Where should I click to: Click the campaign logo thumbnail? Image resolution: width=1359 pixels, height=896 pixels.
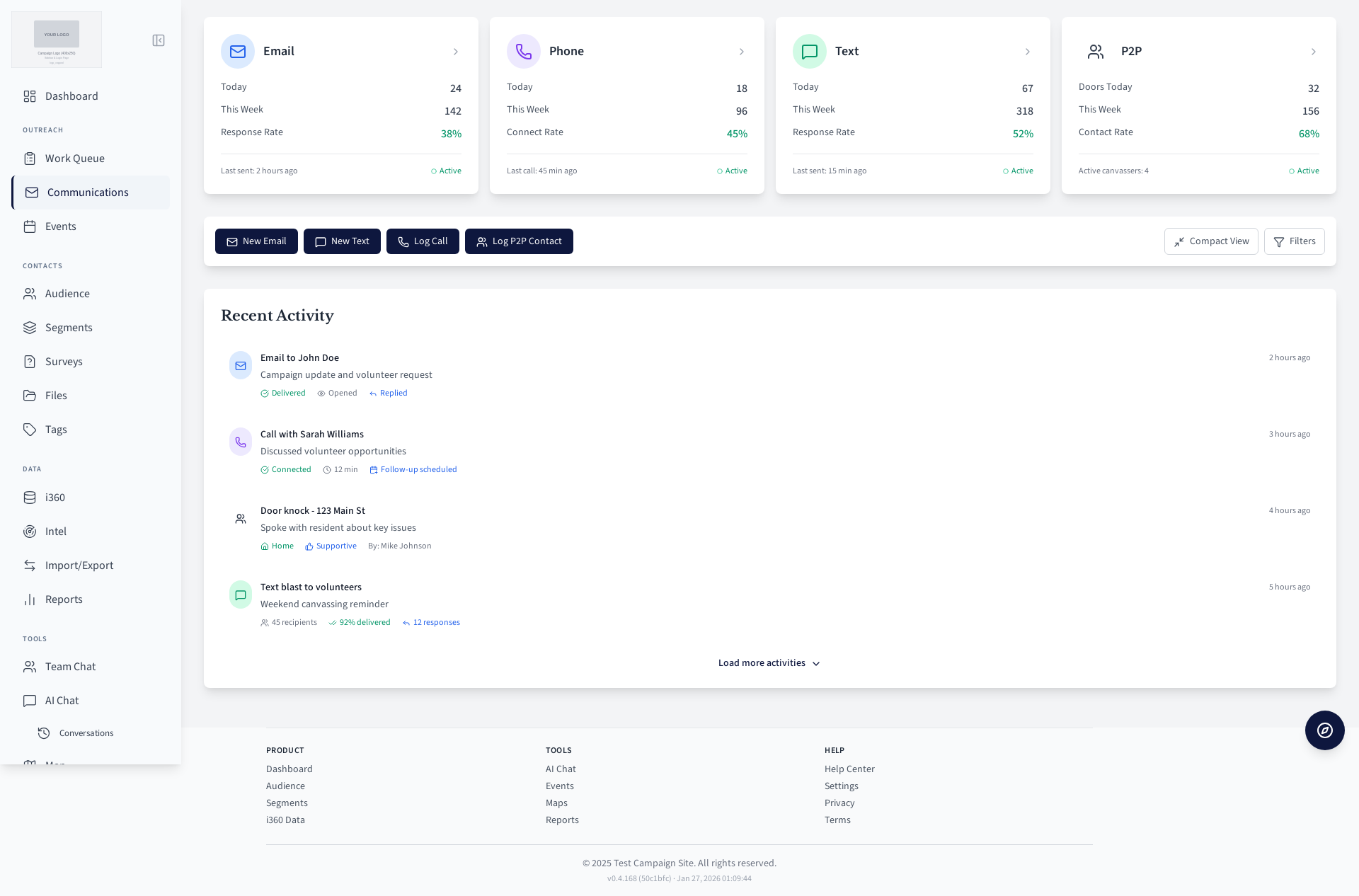tap(57, 40)
